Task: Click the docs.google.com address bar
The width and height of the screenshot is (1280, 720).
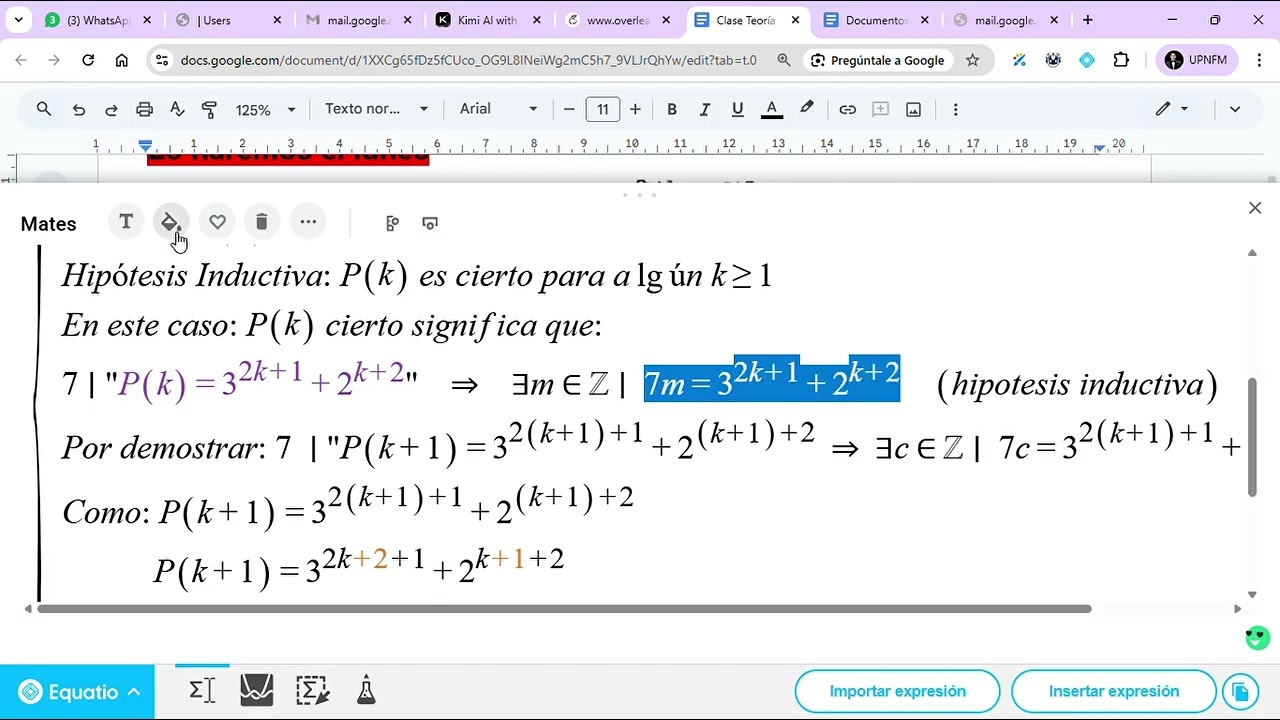Action: (468, 60)
